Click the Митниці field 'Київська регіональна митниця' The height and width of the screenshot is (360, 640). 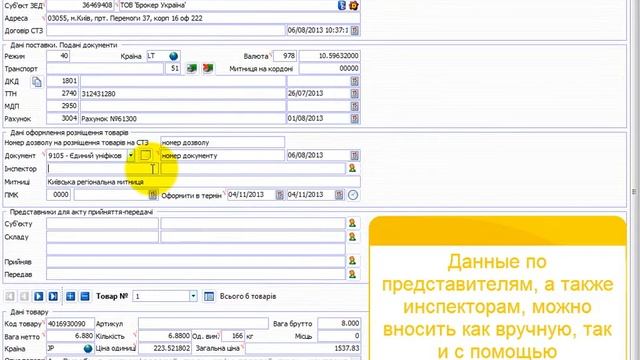(203, 182)
